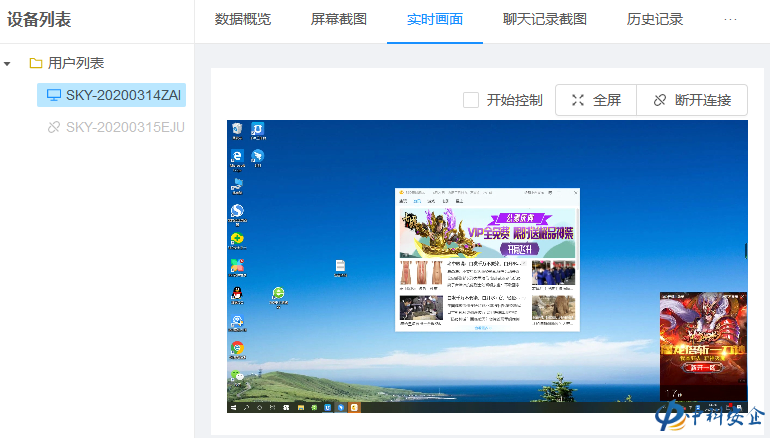
Task: Expand the more tabs ellipsis menu
Action: [730, 19]
